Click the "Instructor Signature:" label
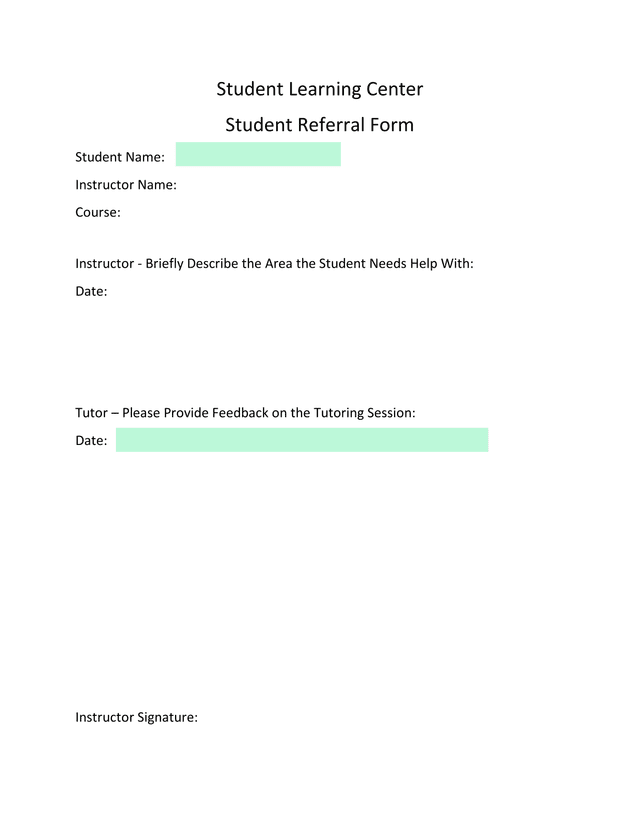The image size is (640, 828). [137, 717]
